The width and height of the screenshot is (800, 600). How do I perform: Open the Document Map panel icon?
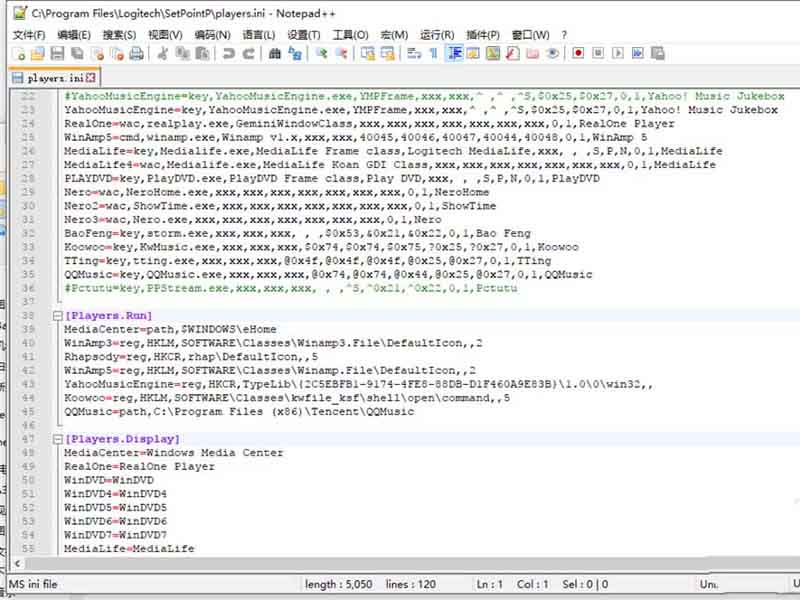(x=493, y=54)
